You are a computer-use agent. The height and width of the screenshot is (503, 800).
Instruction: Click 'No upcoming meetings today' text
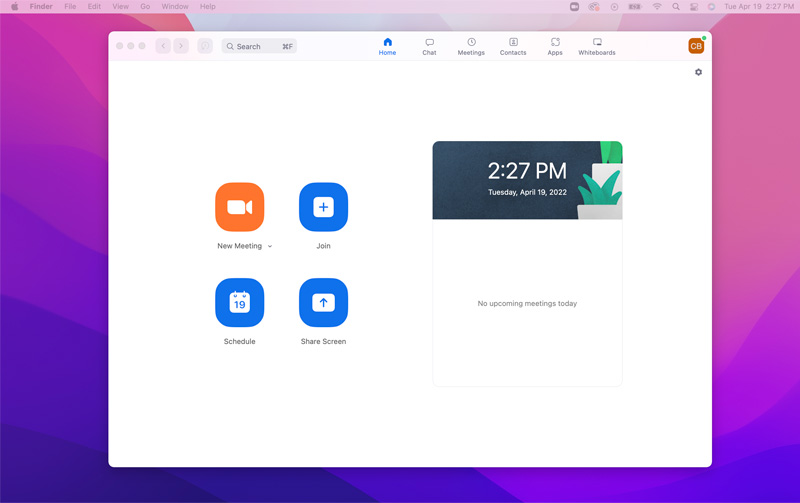click(527, 304)
